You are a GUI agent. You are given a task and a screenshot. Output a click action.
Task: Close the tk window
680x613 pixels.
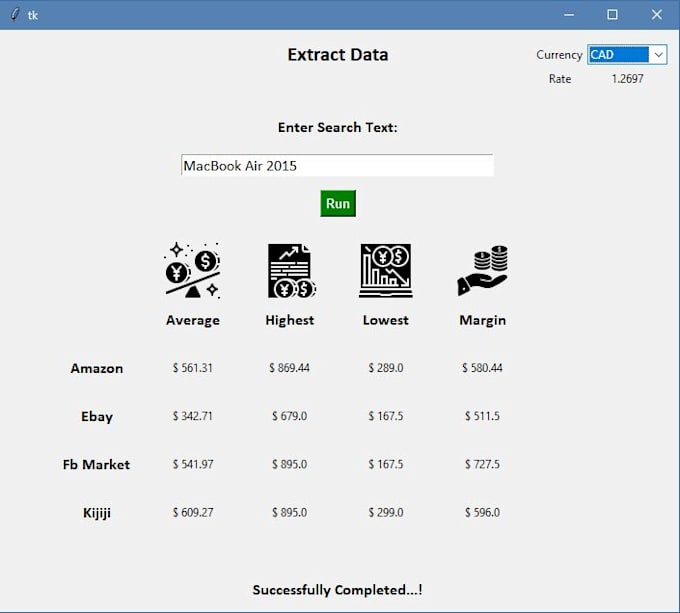[x=657, y=15]
